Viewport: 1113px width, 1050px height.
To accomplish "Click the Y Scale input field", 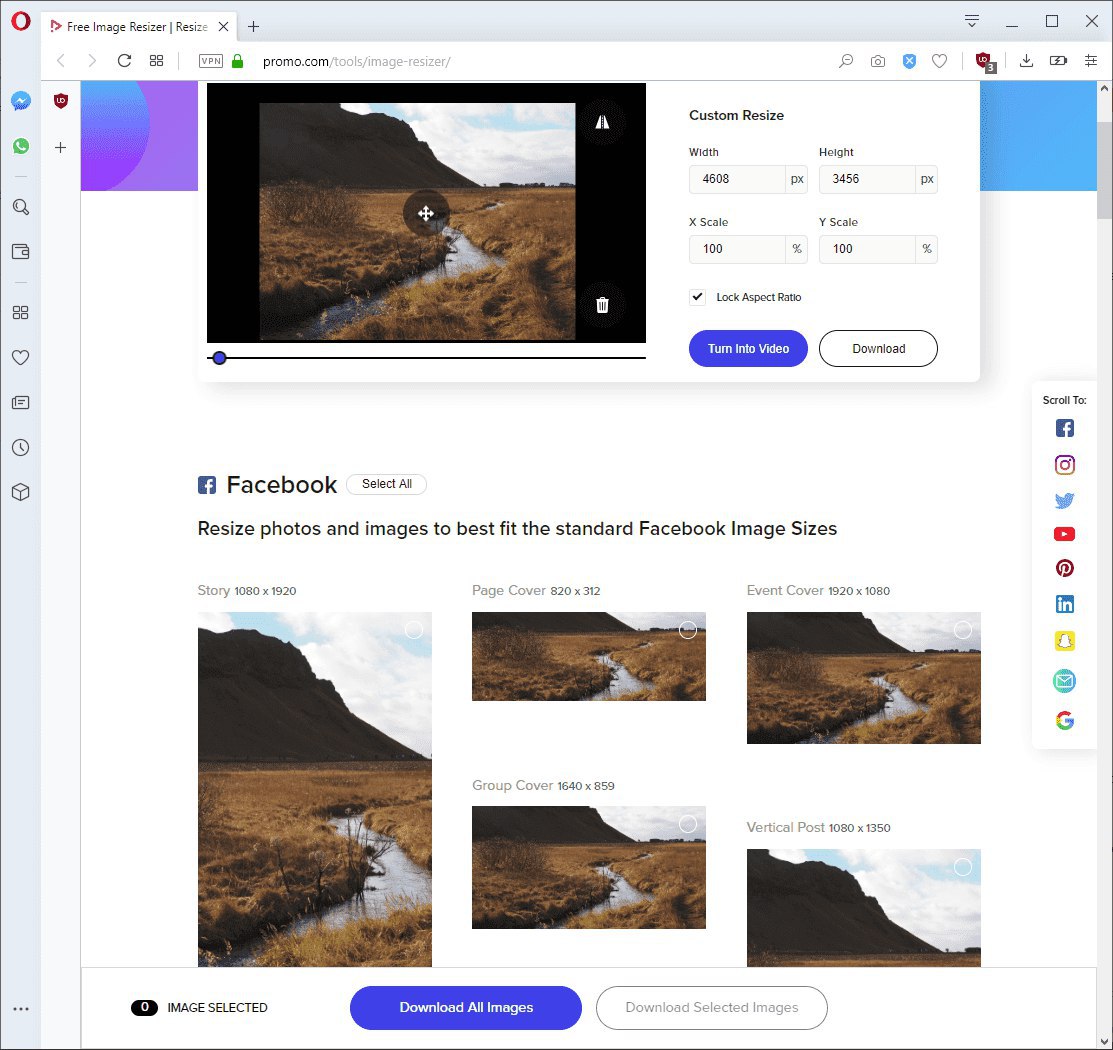I will (867, 249).
